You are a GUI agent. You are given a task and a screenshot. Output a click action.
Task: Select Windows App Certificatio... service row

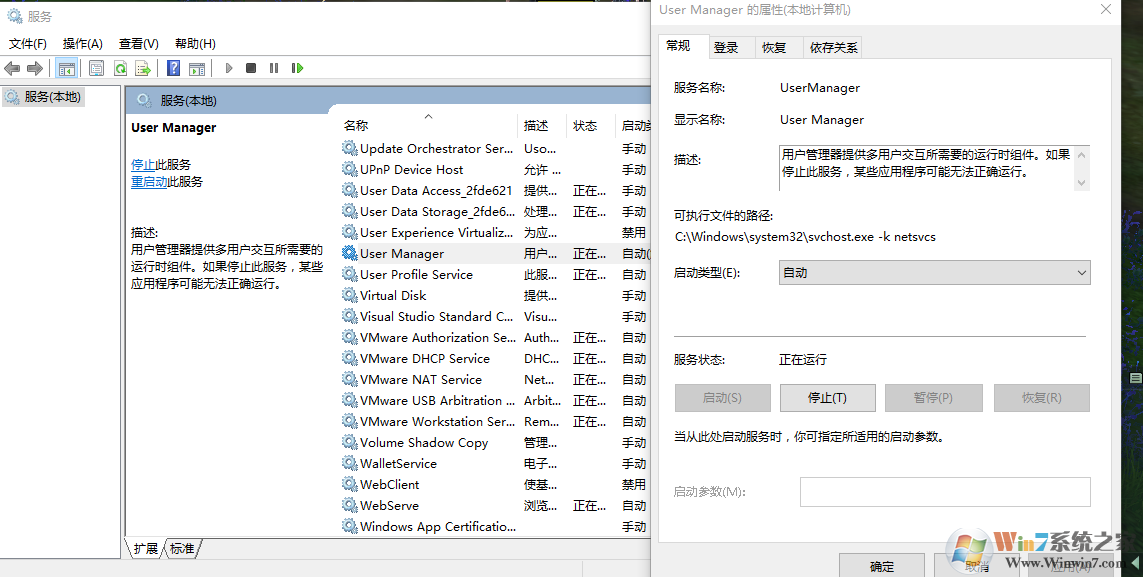tap(496, 527)
